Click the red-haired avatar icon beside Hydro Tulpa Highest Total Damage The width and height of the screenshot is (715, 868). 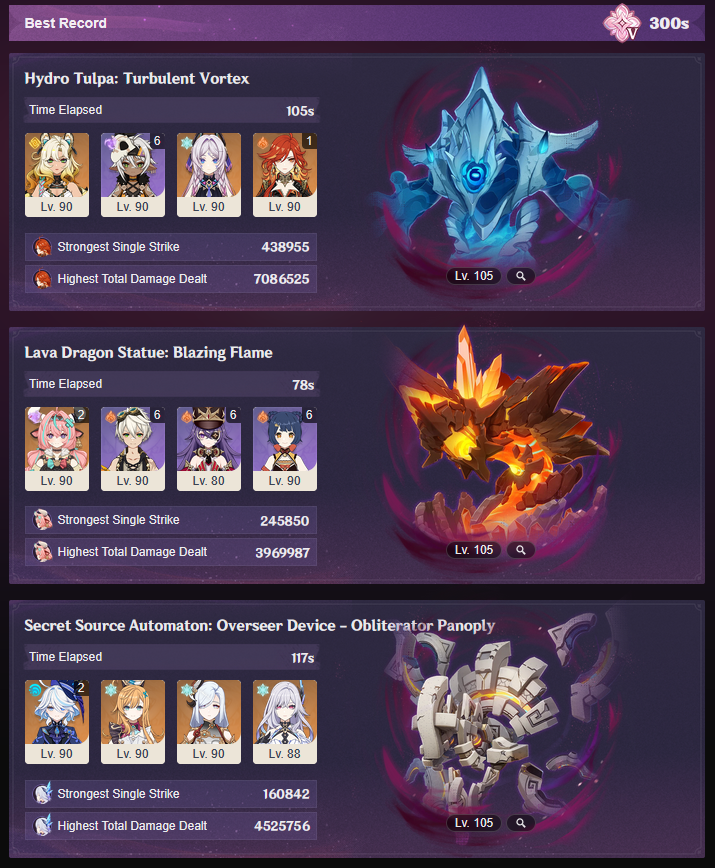tap(42, 279)
